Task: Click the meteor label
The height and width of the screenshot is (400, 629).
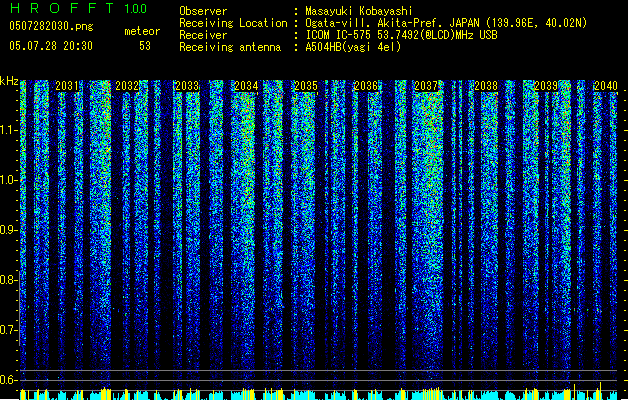Action: 142,31
